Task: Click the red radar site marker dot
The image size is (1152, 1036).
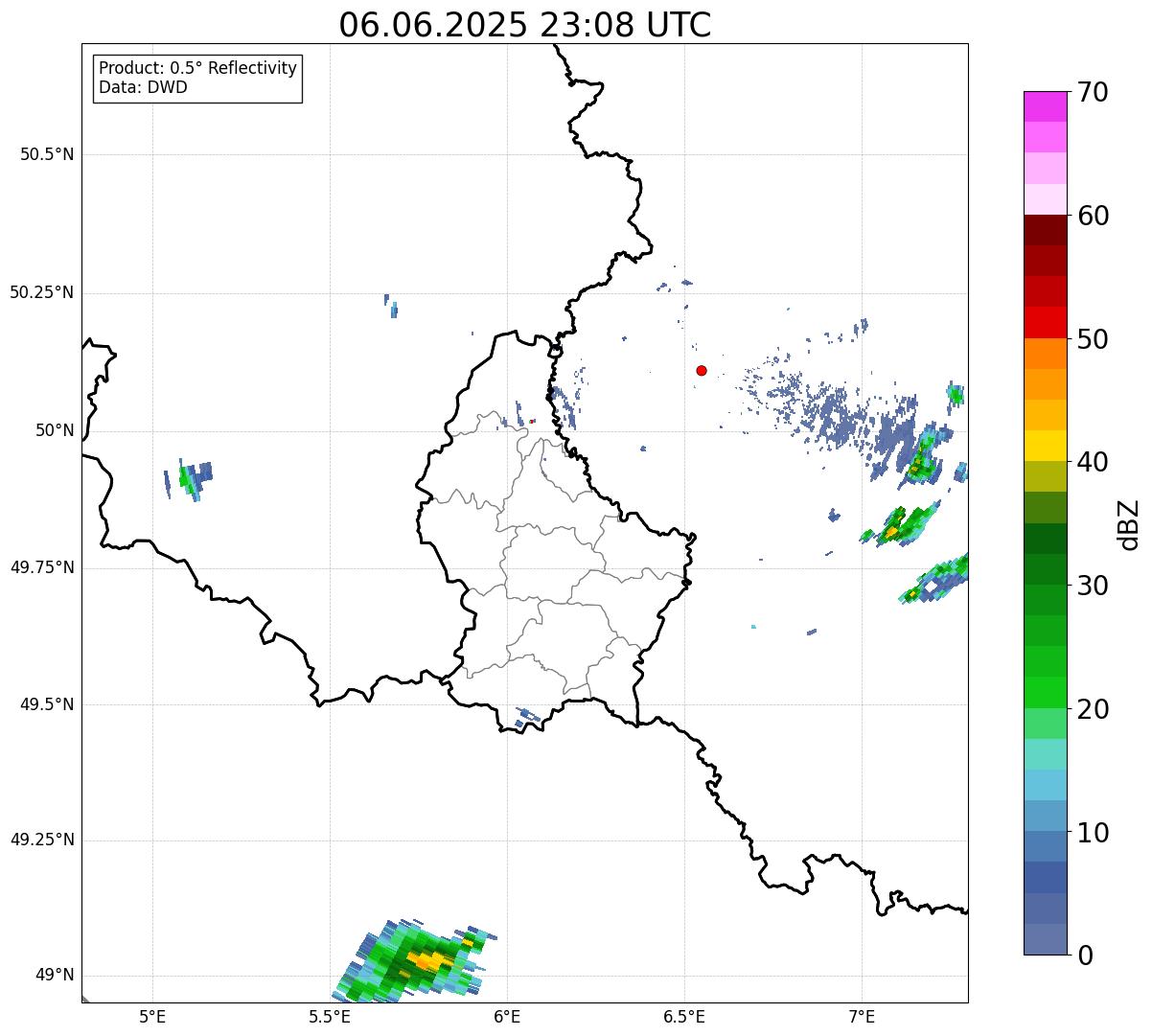Action: point(702,371)
